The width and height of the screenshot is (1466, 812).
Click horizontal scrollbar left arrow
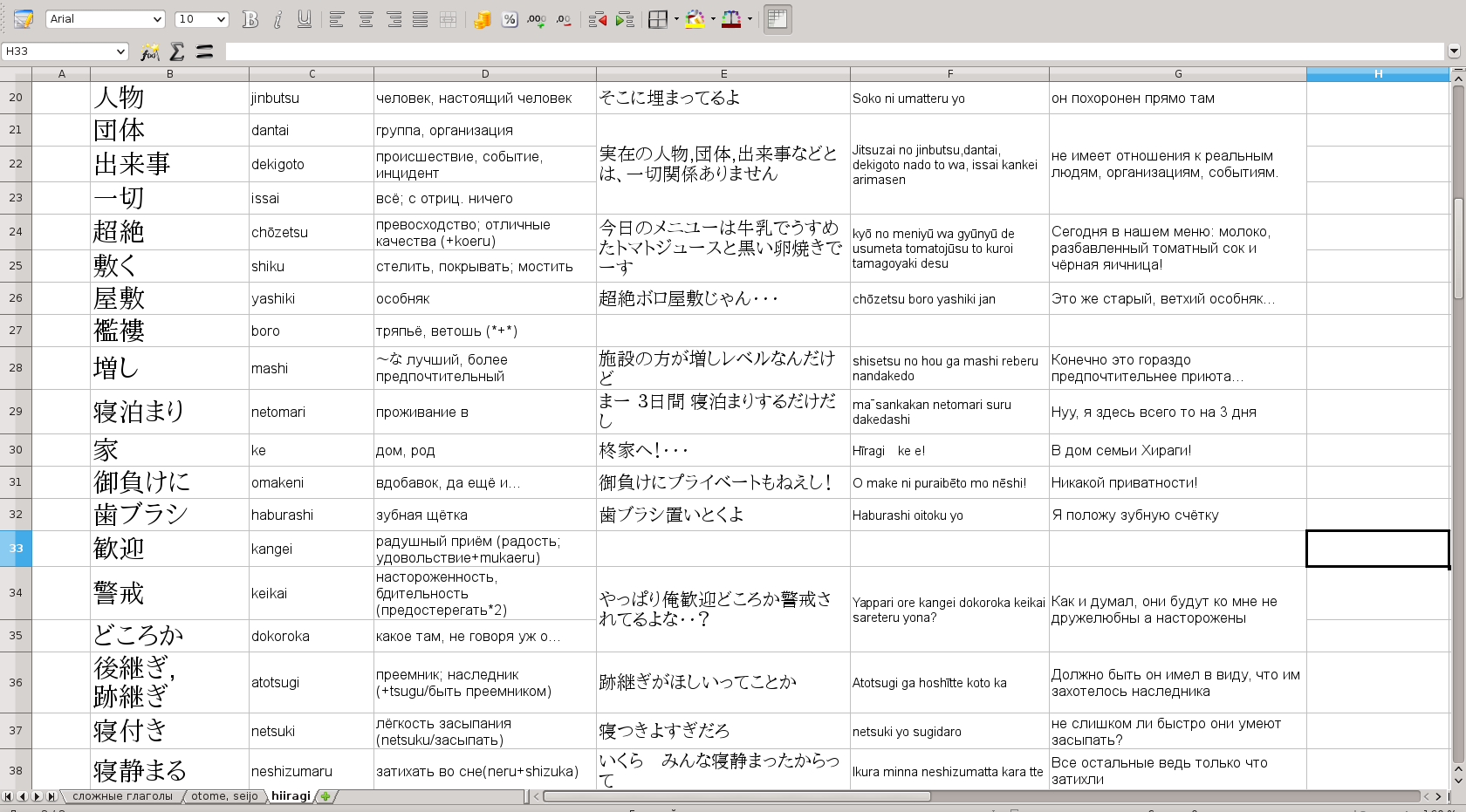click(x=536, y=796)
